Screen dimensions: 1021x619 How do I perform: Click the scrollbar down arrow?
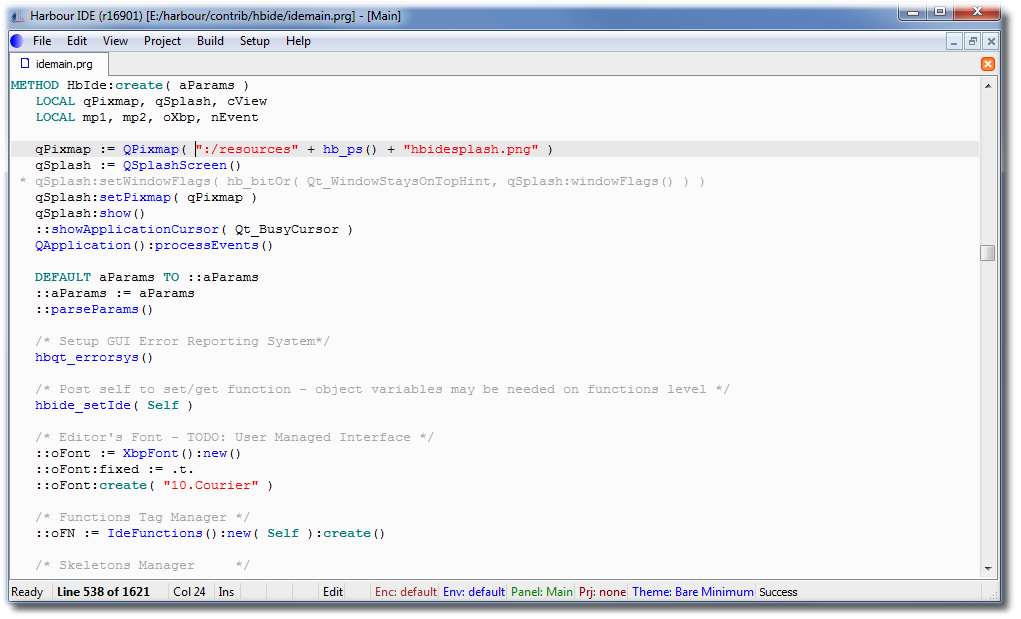coord(988,566)
